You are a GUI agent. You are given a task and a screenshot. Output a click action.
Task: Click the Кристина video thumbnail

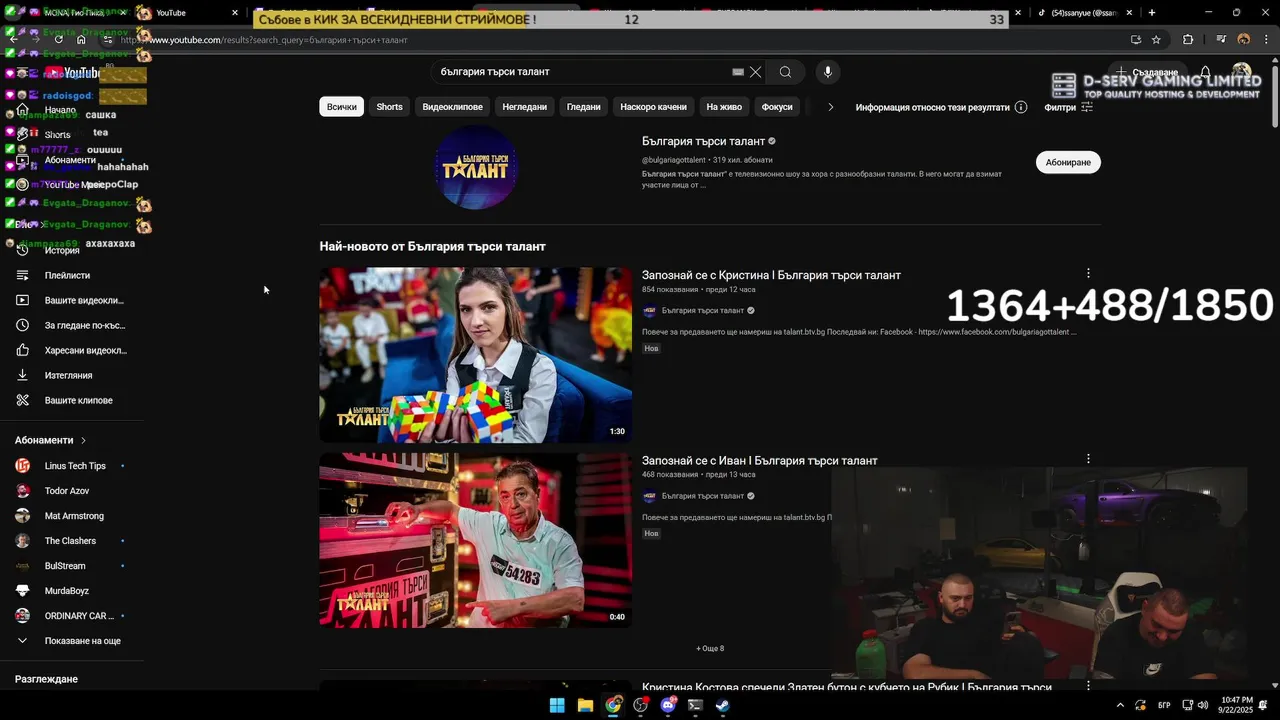pos(476,355)
